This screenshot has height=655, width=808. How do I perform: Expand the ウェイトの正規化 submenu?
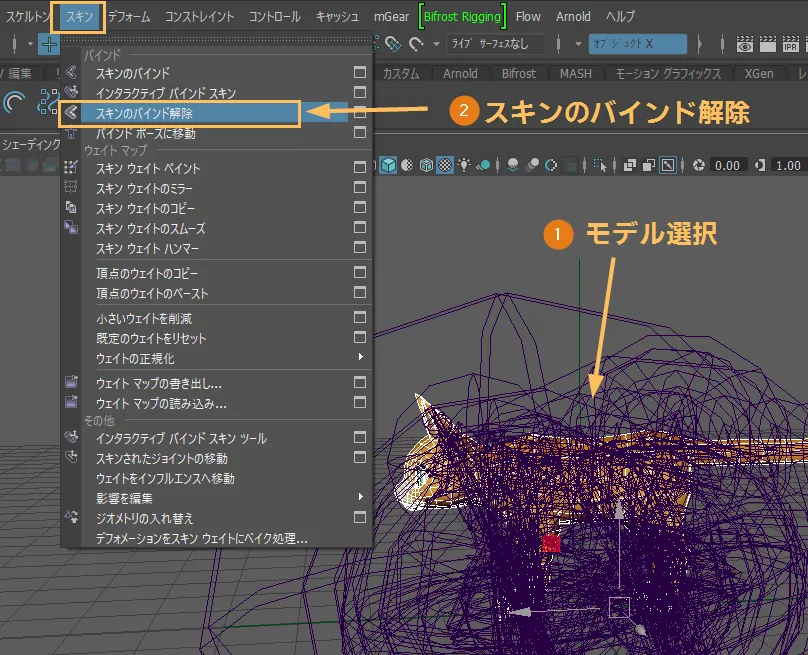(x=216, y=358)
